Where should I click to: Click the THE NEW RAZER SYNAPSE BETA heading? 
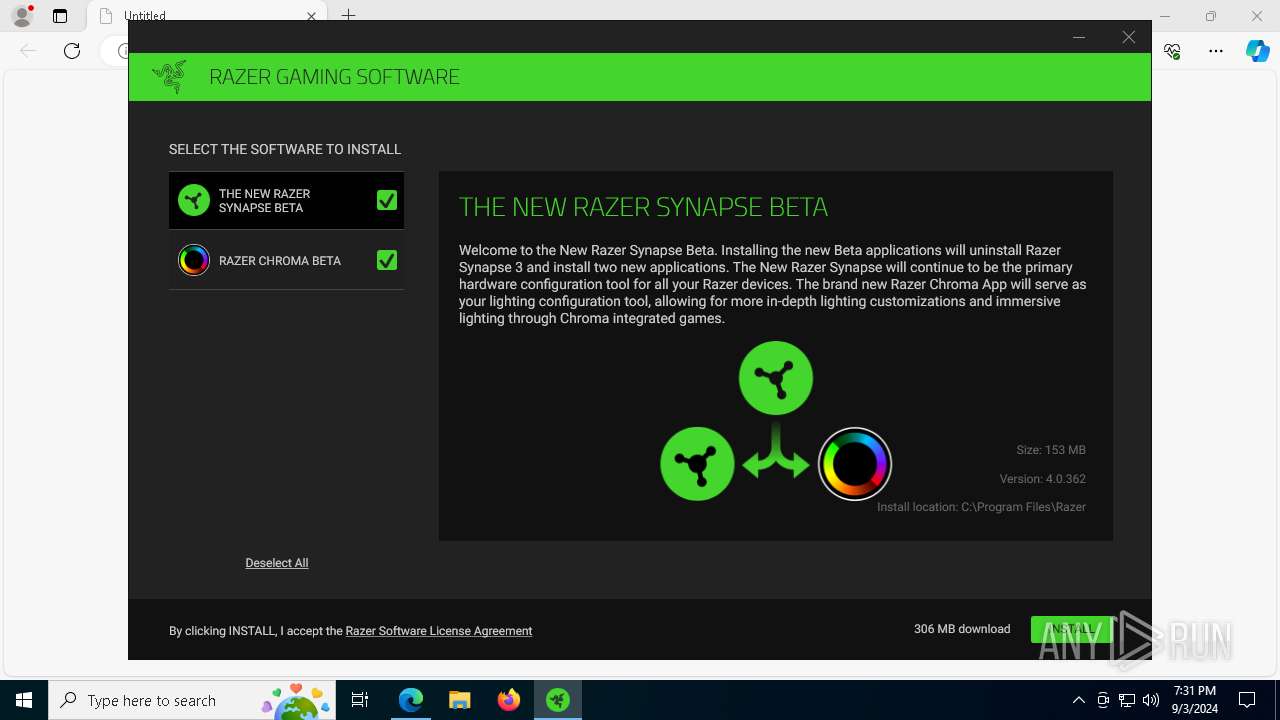pos(644,207)
